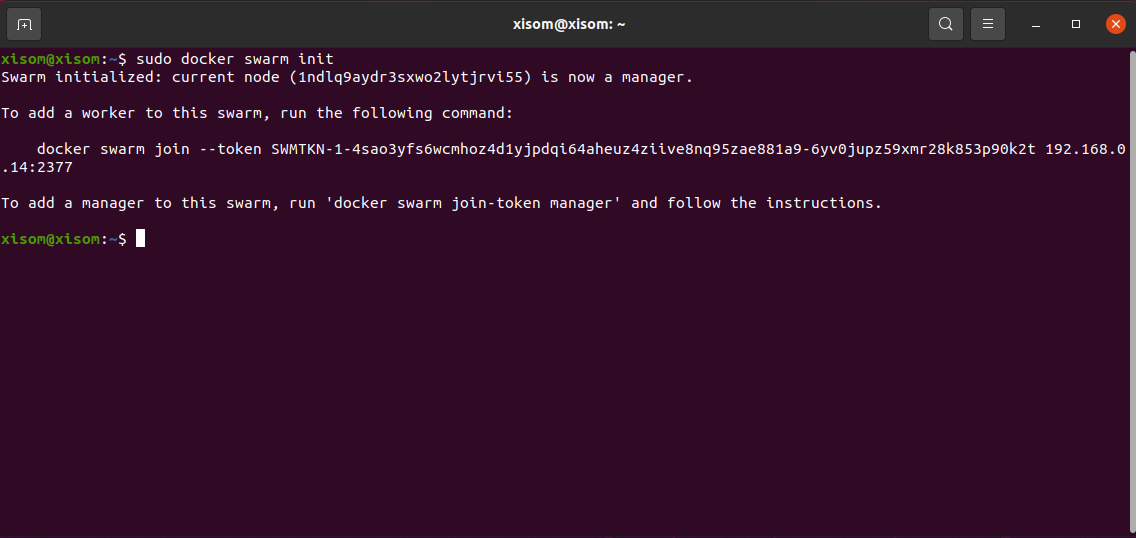Screen dimensions: 1136x538
Task: Open the hamburger menu
Action: [988, 23]
